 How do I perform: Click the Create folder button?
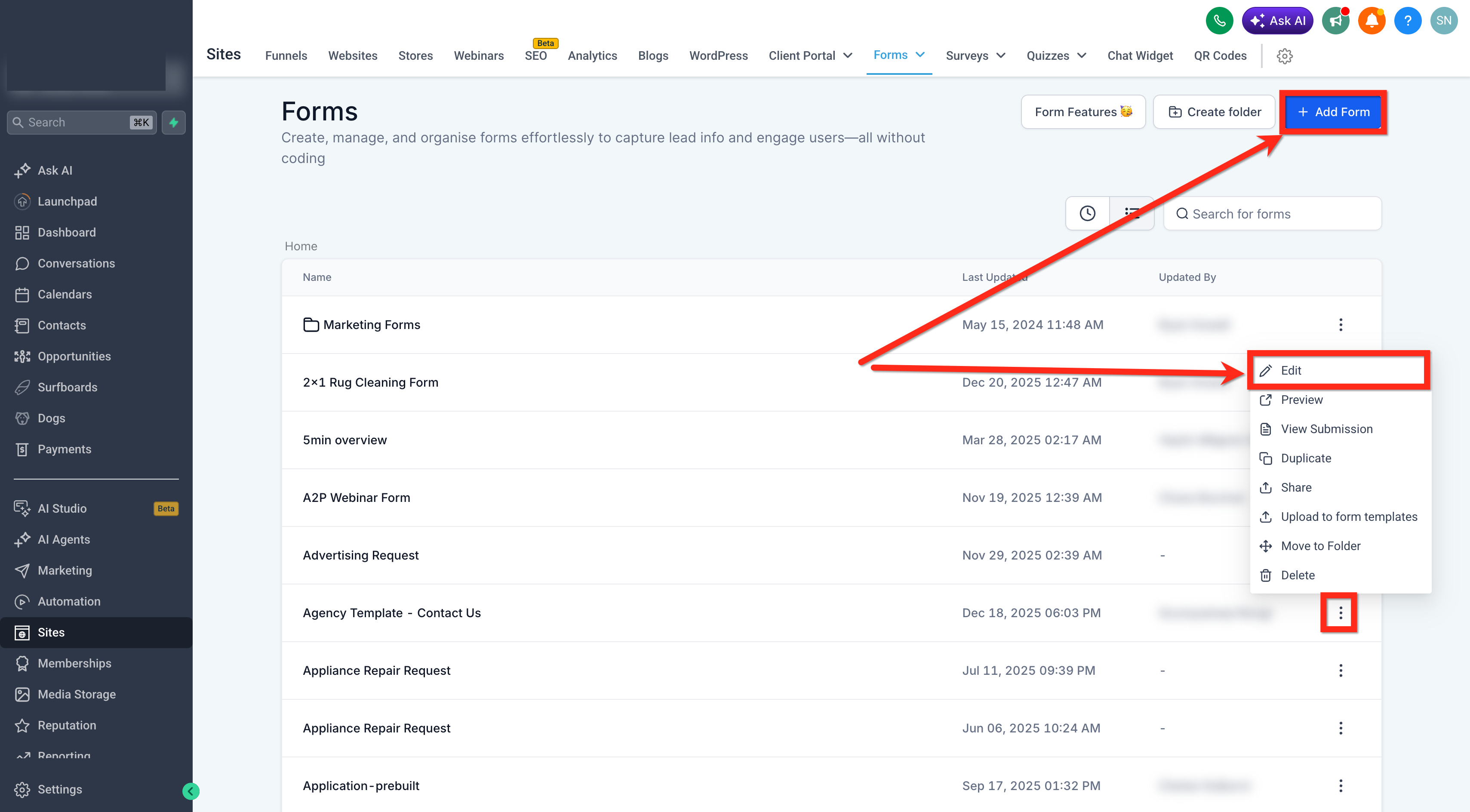tap(1214, 112)
